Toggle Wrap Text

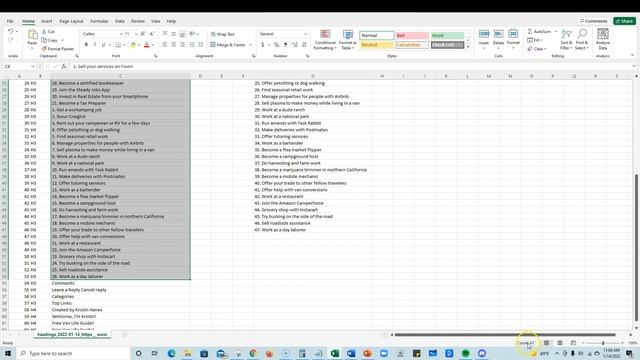[222, 34]
